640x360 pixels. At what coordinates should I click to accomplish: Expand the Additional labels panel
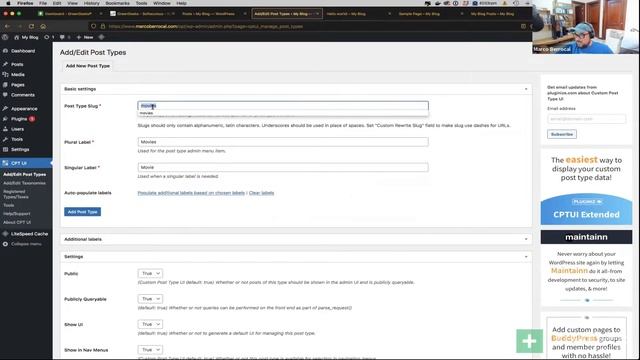pos(526,239)
